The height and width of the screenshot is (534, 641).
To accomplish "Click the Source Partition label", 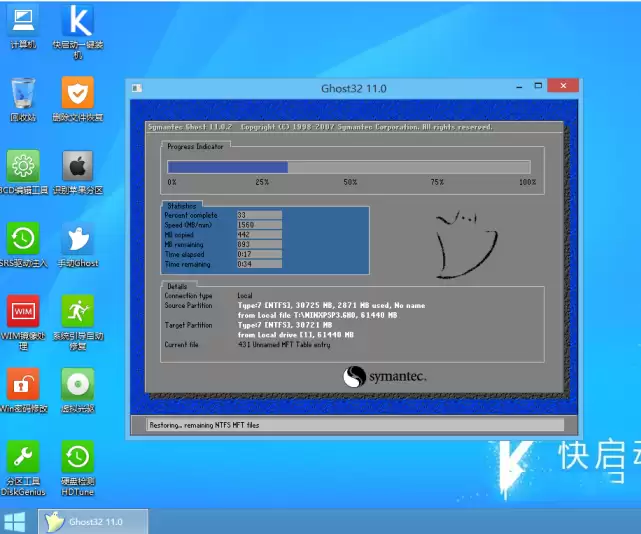I will 188,305.
